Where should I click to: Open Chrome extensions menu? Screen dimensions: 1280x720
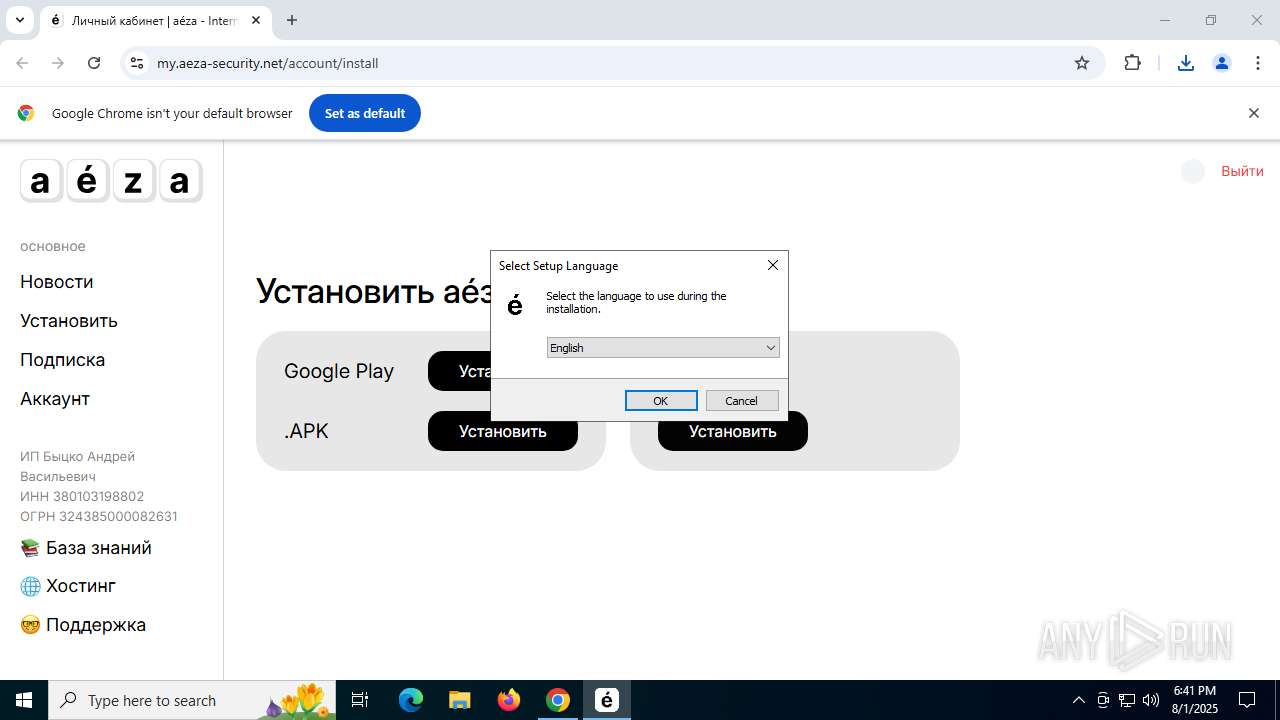(1132, 63)
